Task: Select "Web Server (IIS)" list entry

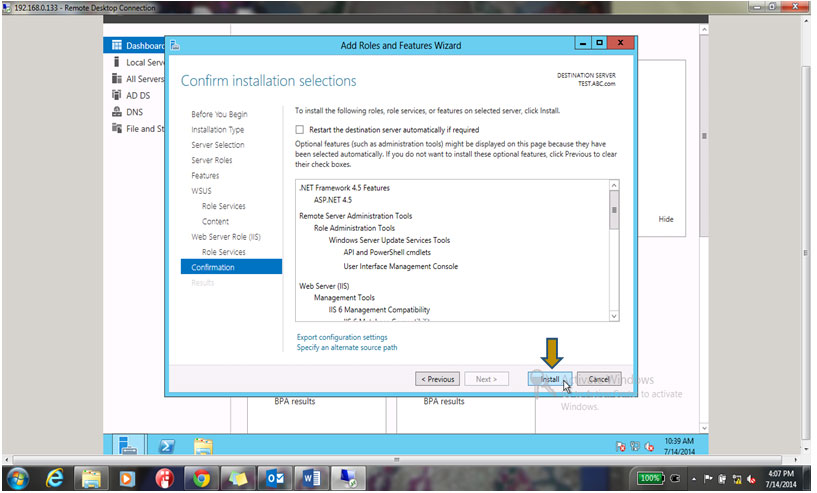Action: coord(324,286)
